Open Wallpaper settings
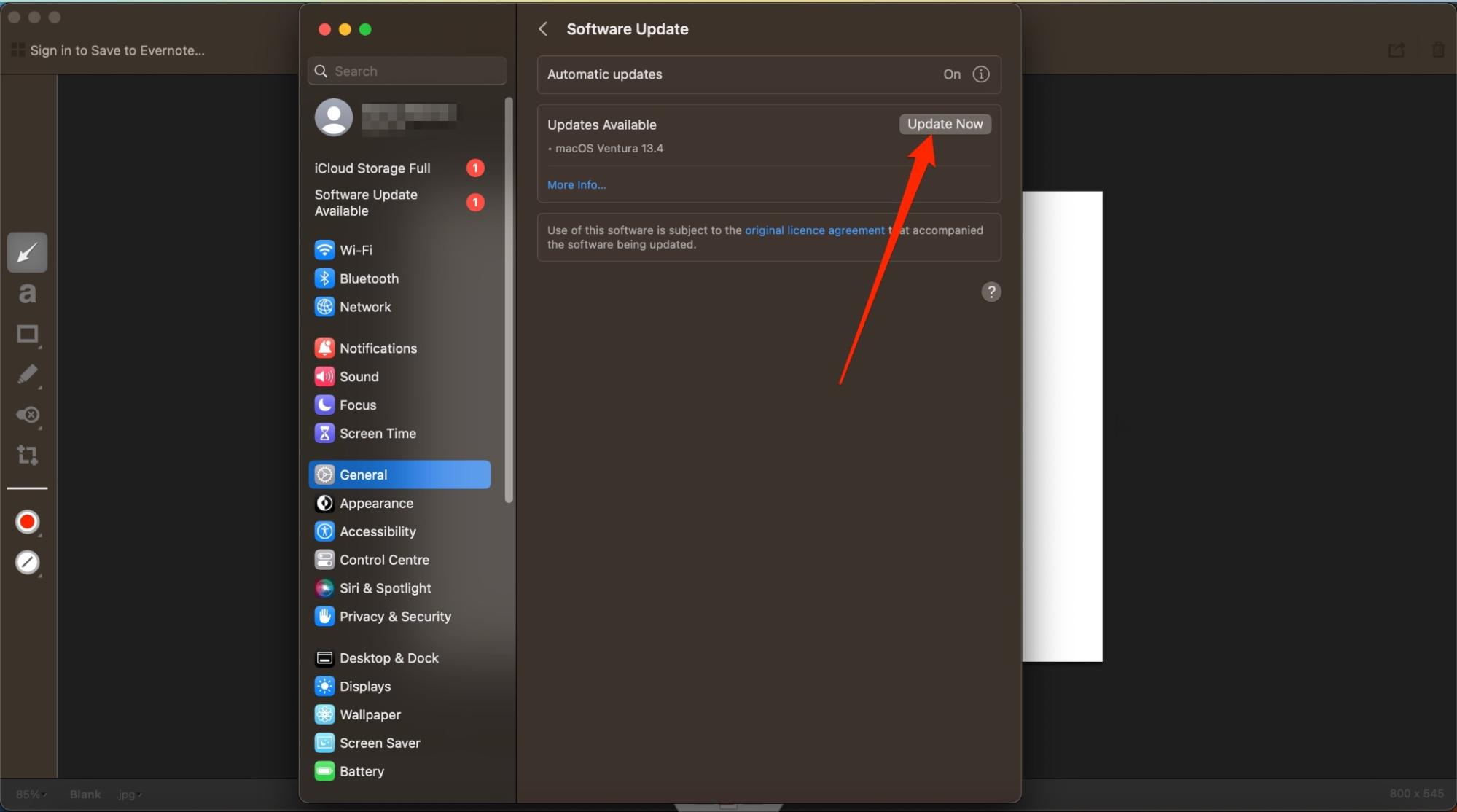This screenshot has height=812, width=1457. (x=399, y=715)
